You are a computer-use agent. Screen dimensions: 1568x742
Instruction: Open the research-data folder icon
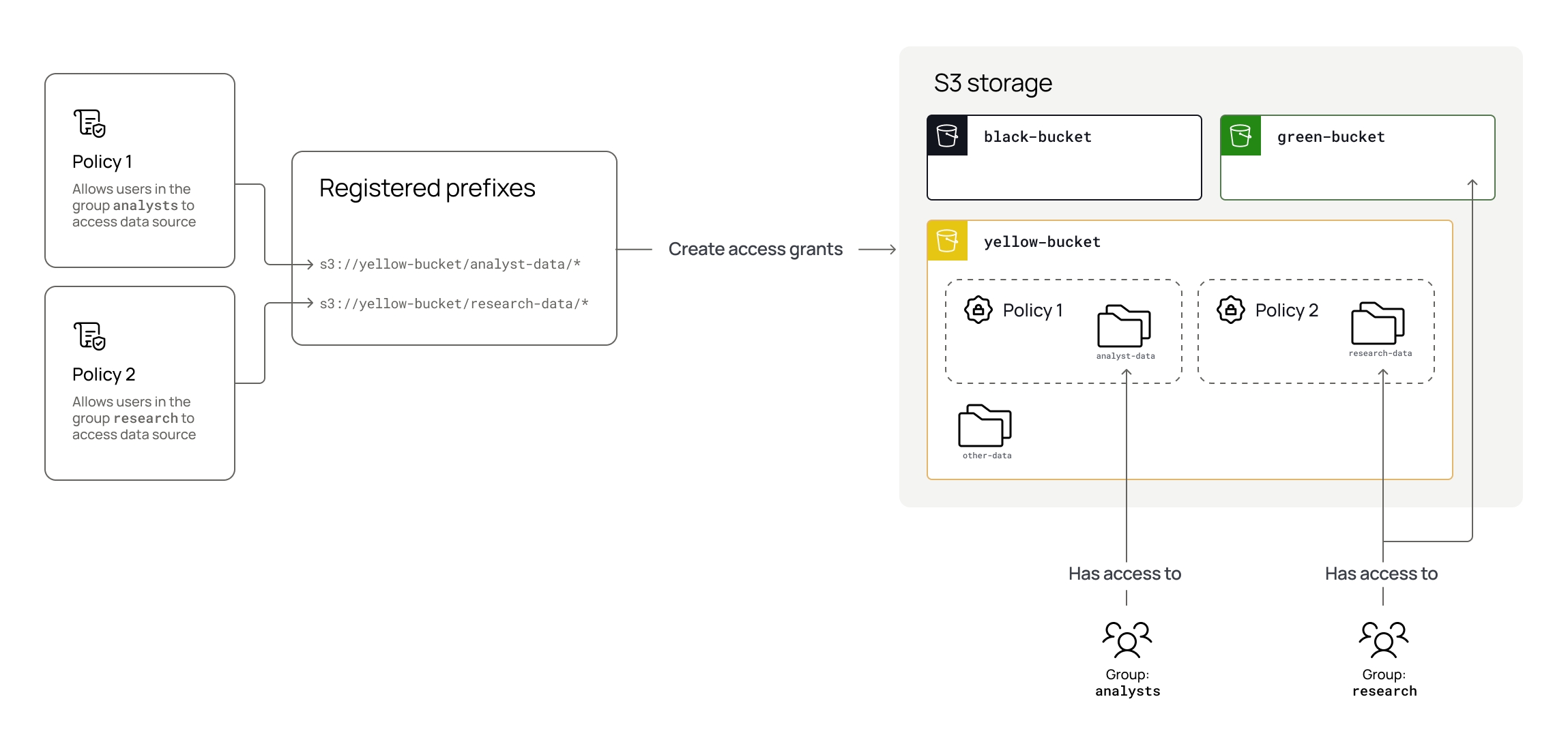1378,323
